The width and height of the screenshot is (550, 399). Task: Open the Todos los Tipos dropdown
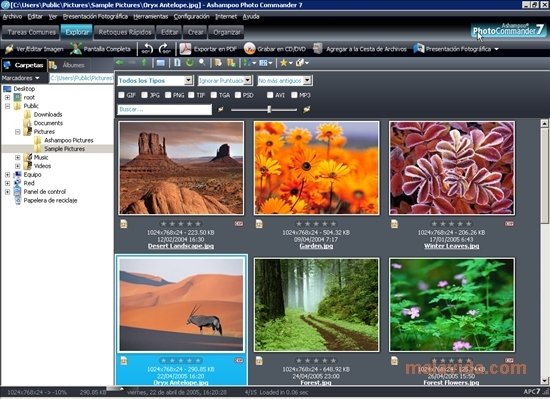[x=189, y=81]
